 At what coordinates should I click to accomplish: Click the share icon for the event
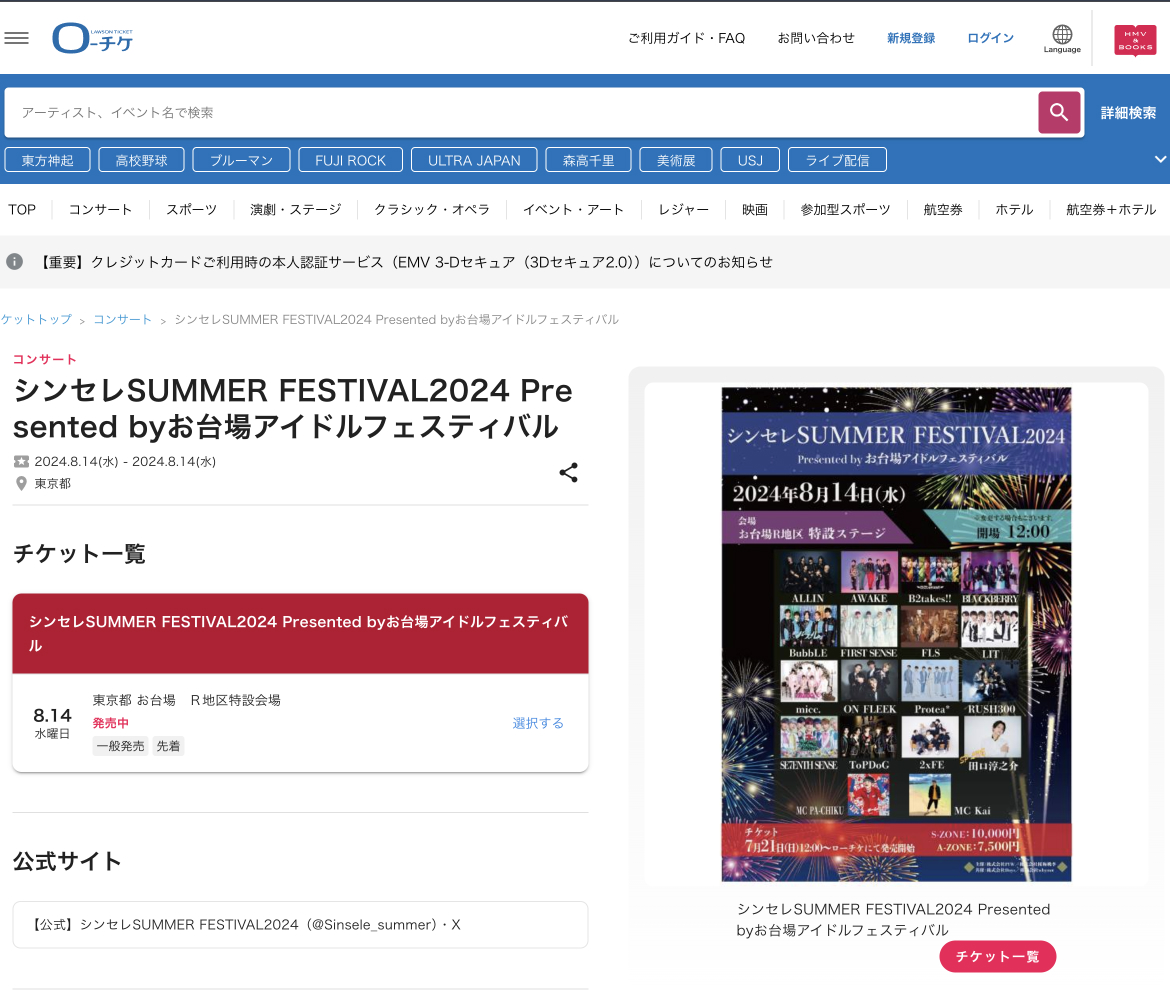[568, 473]
